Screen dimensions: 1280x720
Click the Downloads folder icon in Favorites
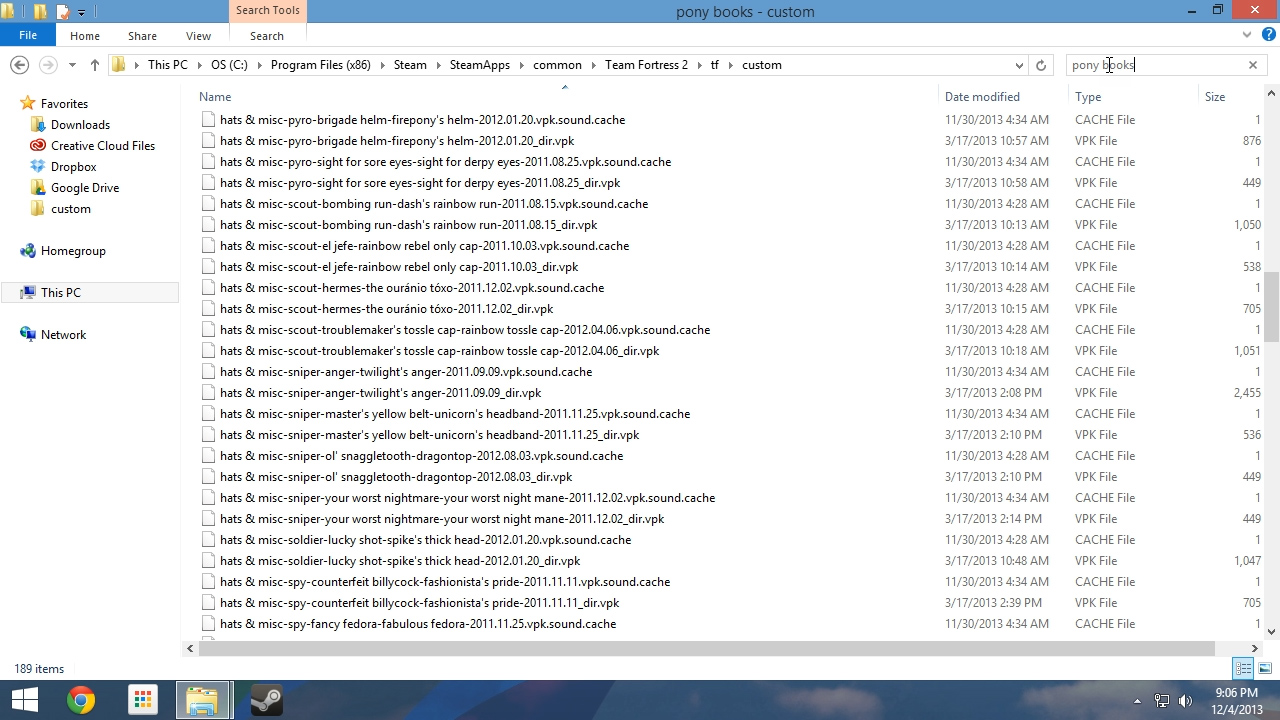tap(38, 125)
